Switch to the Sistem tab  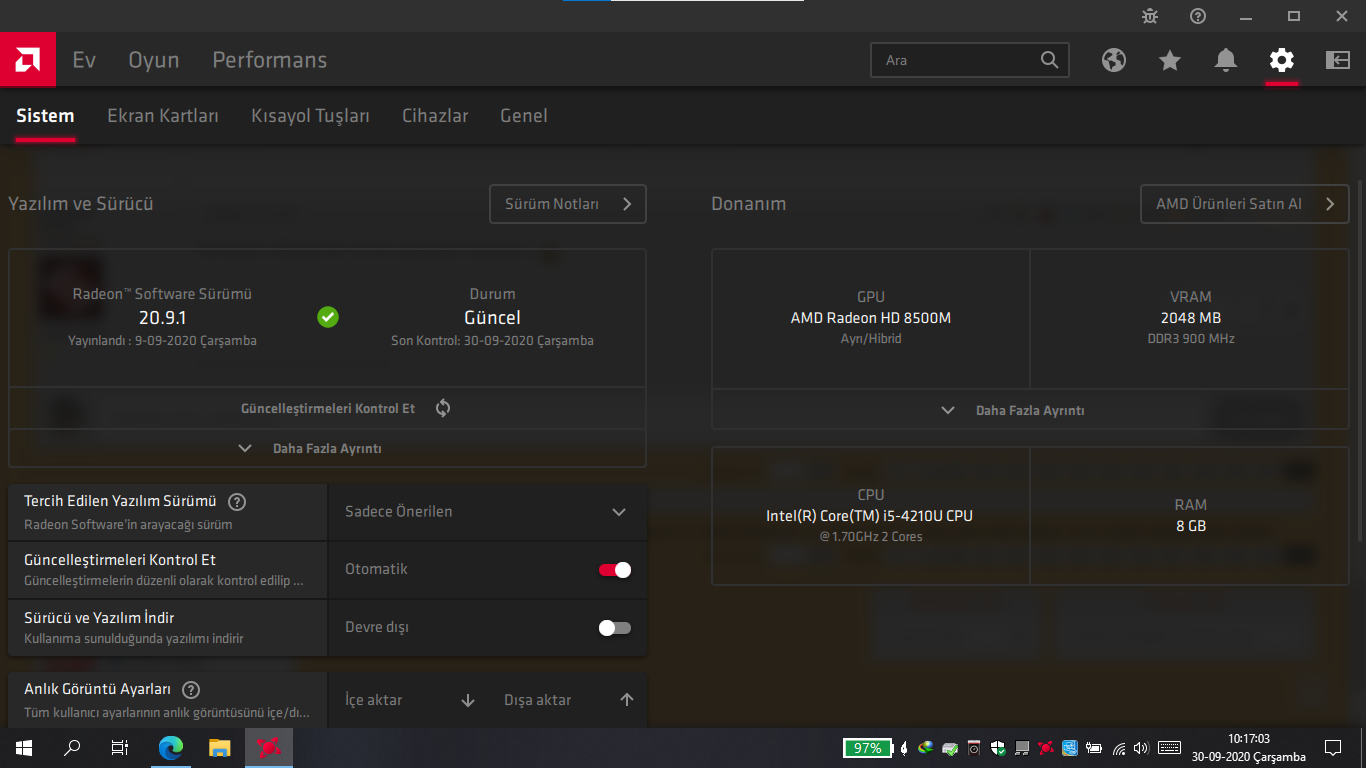tap(45, 116)
